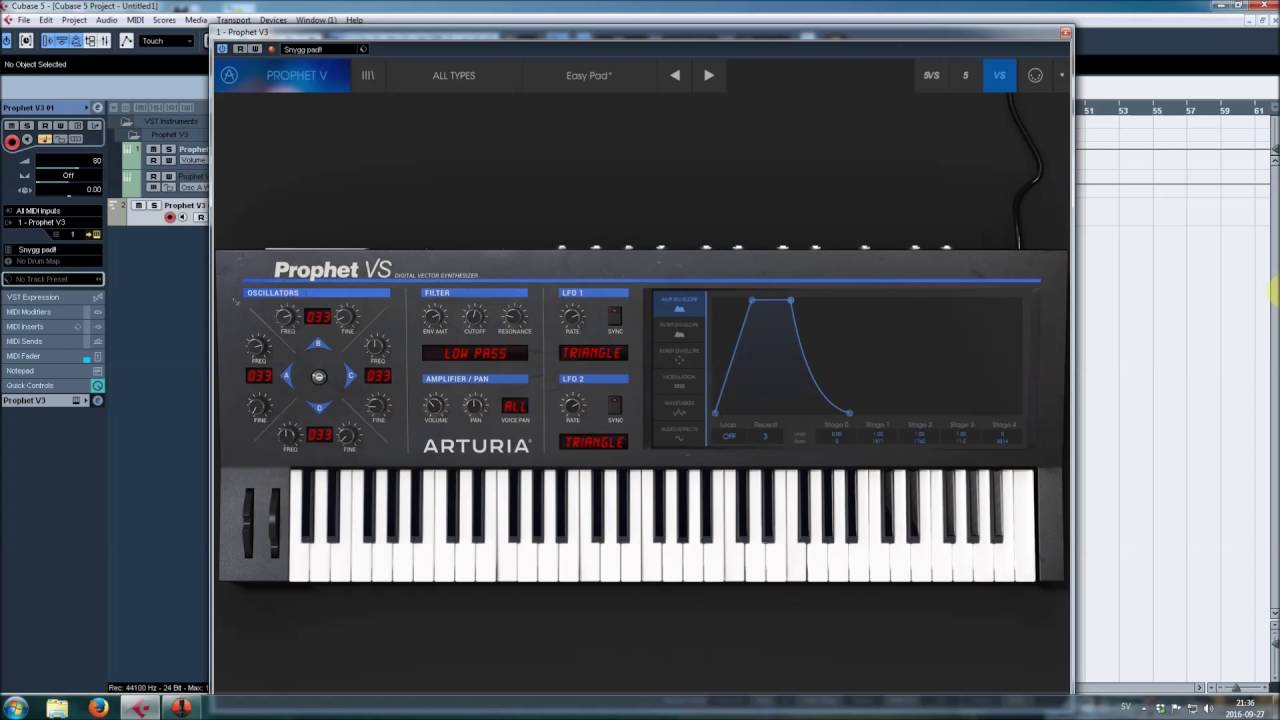Open the File menu in Cubase

click(23, 20)
